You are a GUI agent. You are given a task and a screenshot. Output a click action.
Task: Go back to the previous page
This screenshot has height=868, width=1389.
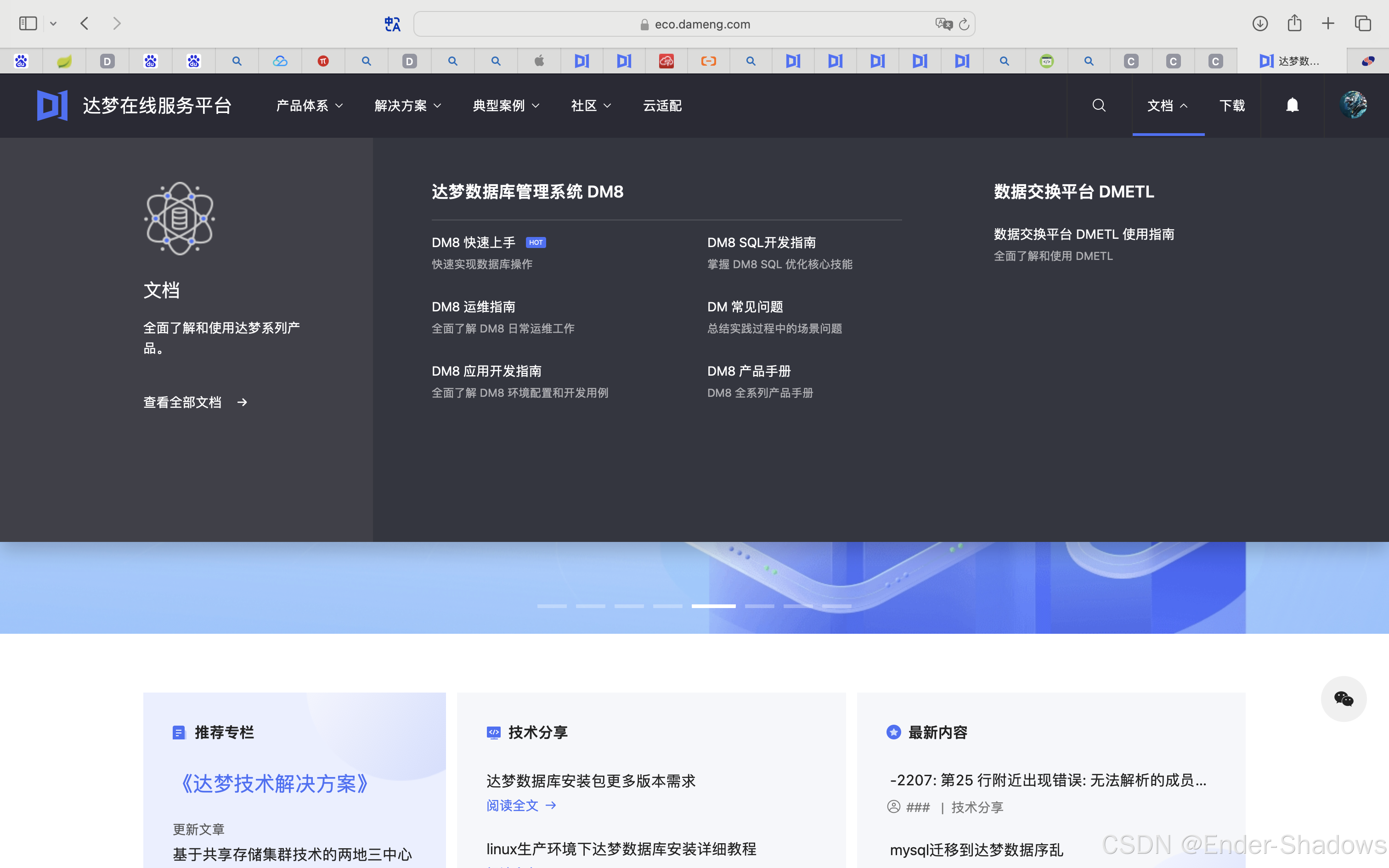[x=85, y=23]
